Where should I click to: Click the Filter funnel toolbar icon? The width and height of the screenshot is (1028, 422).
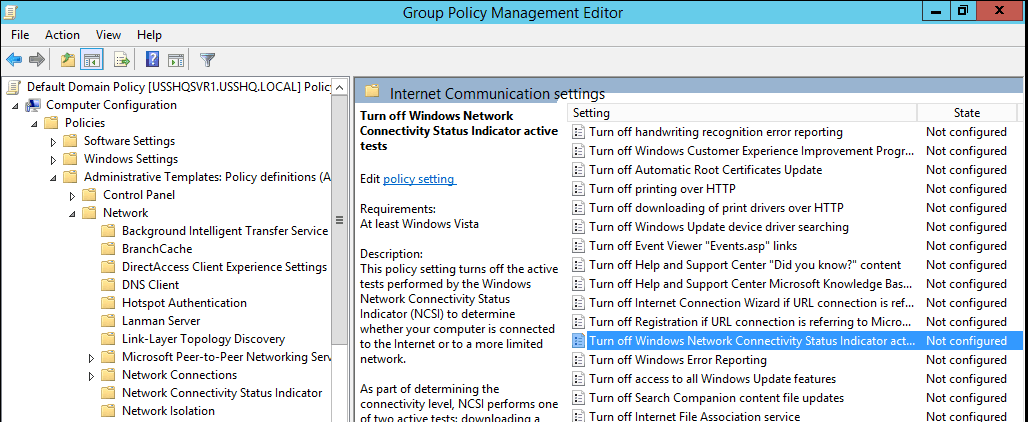tap(207, 60)
